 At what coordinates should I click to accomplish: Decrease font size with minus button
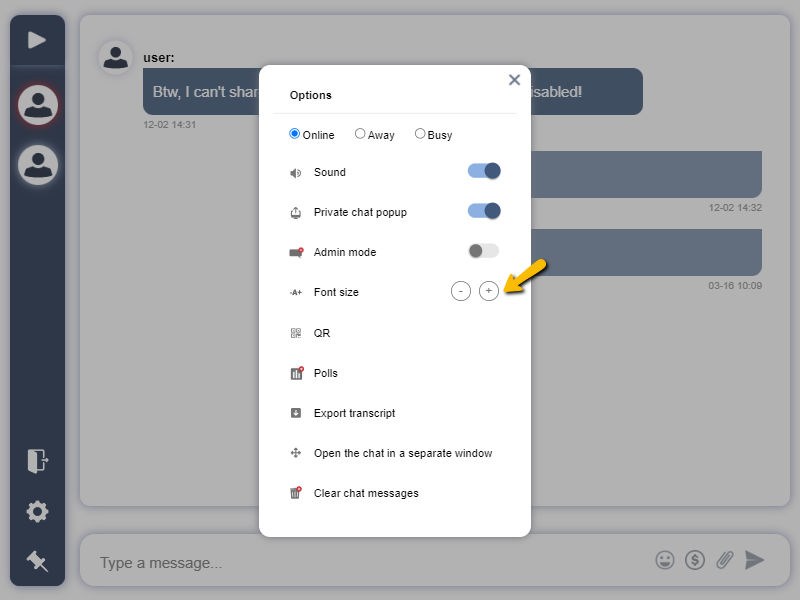(460, 291)
